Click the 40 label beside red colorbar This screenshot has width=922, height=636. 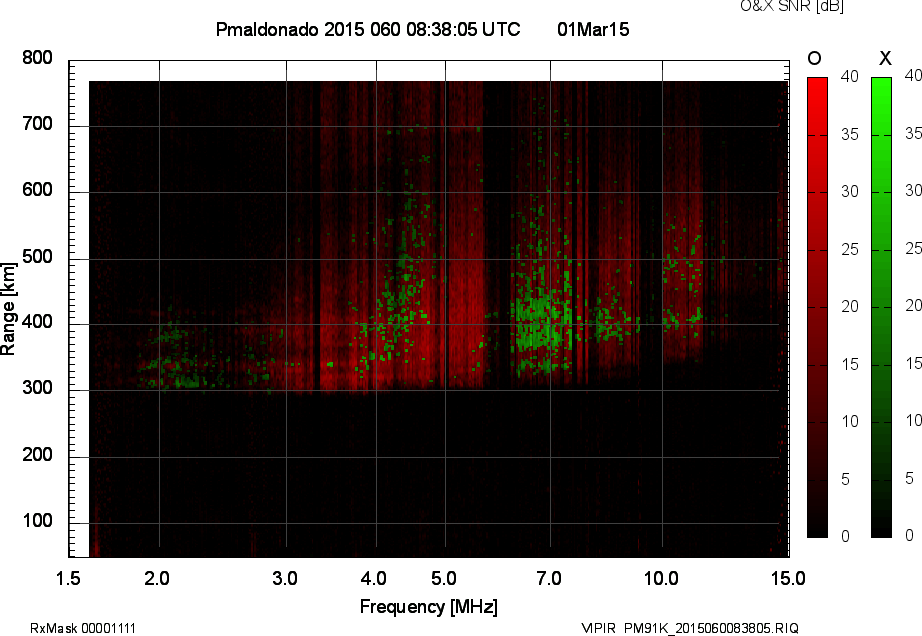pos(850,76)
